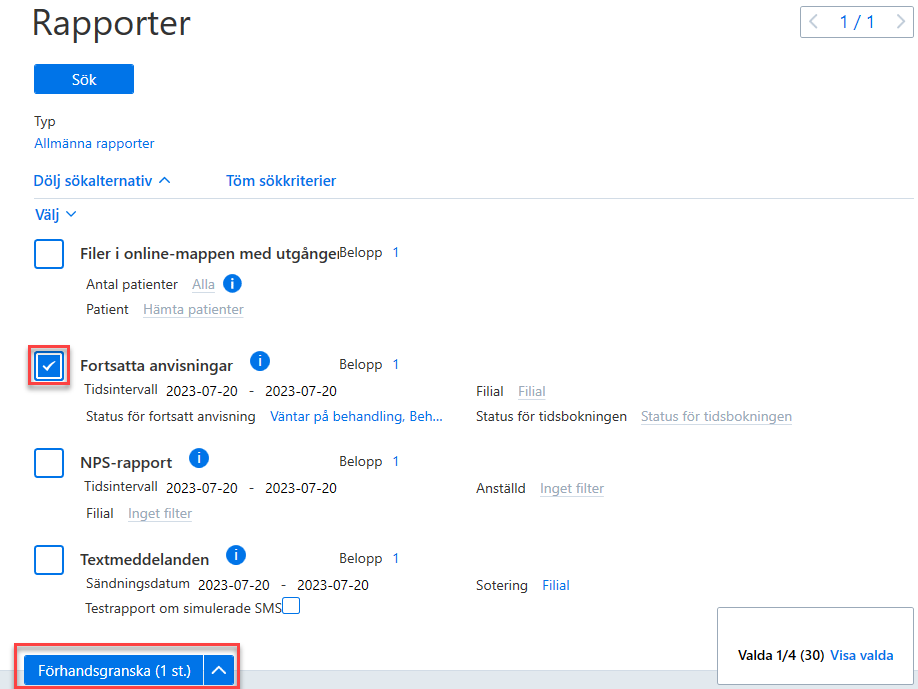Edit Textmeddelanden Sändningsdatum start date
918x689 pixels.
tap(234, 585)
